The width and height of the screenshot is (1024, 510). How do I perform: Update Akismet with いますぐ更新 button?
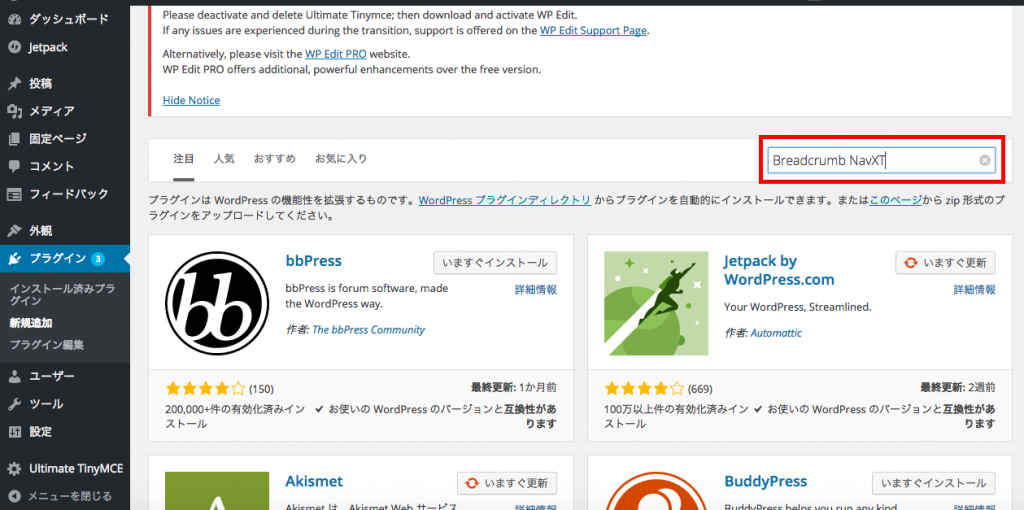click(x=507, y=483)
